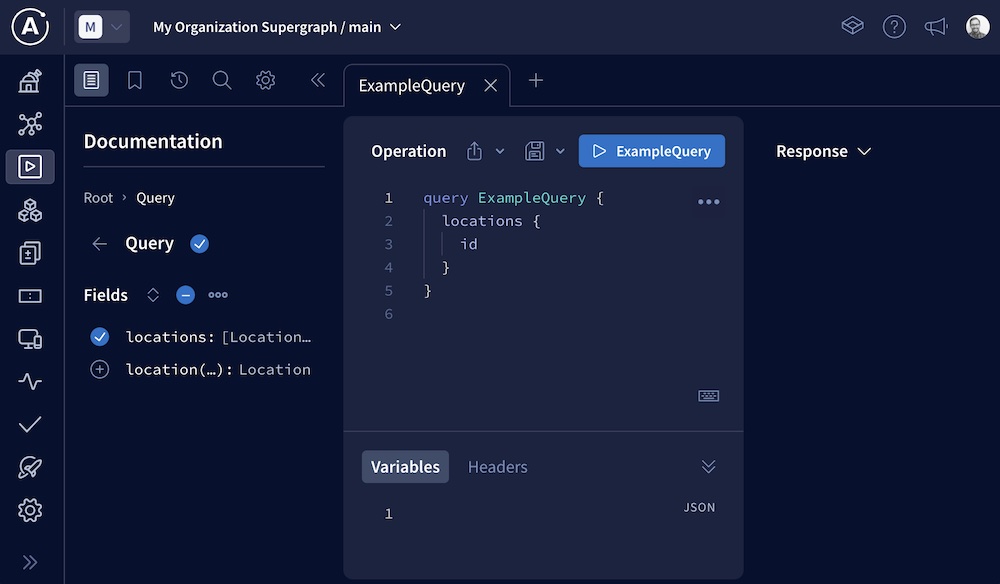The image size is (1000, 584).
Task: Open the save options dropdown arrow
Action: [559, 150]
